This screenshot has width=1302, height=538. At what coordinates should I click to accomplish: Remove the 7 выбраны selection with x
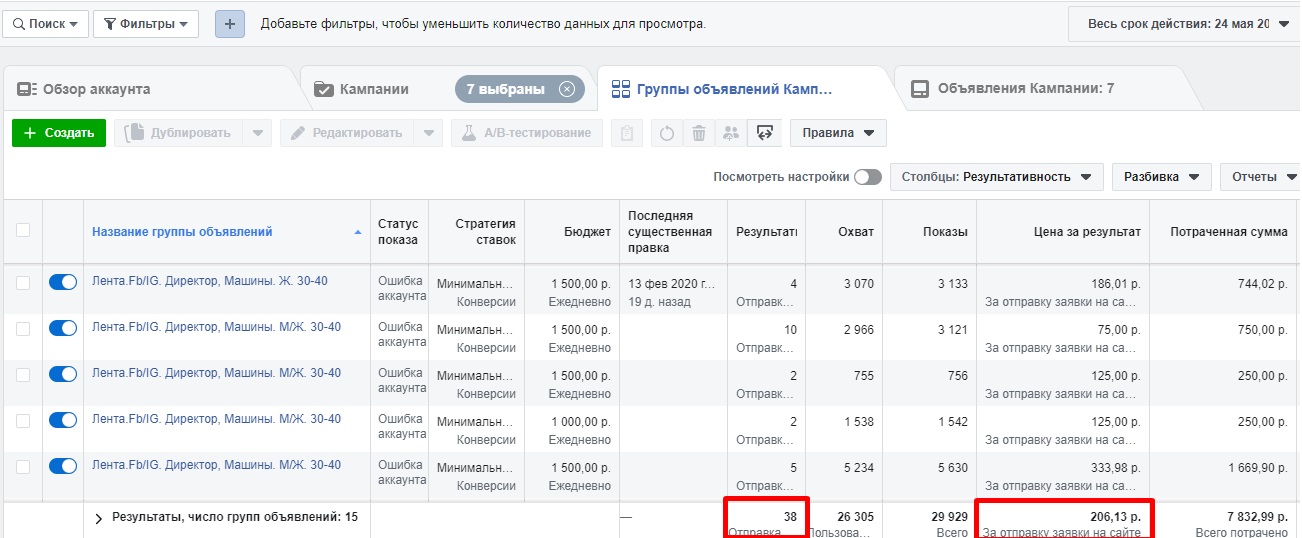pyautogui.click(x=567, y=89)
